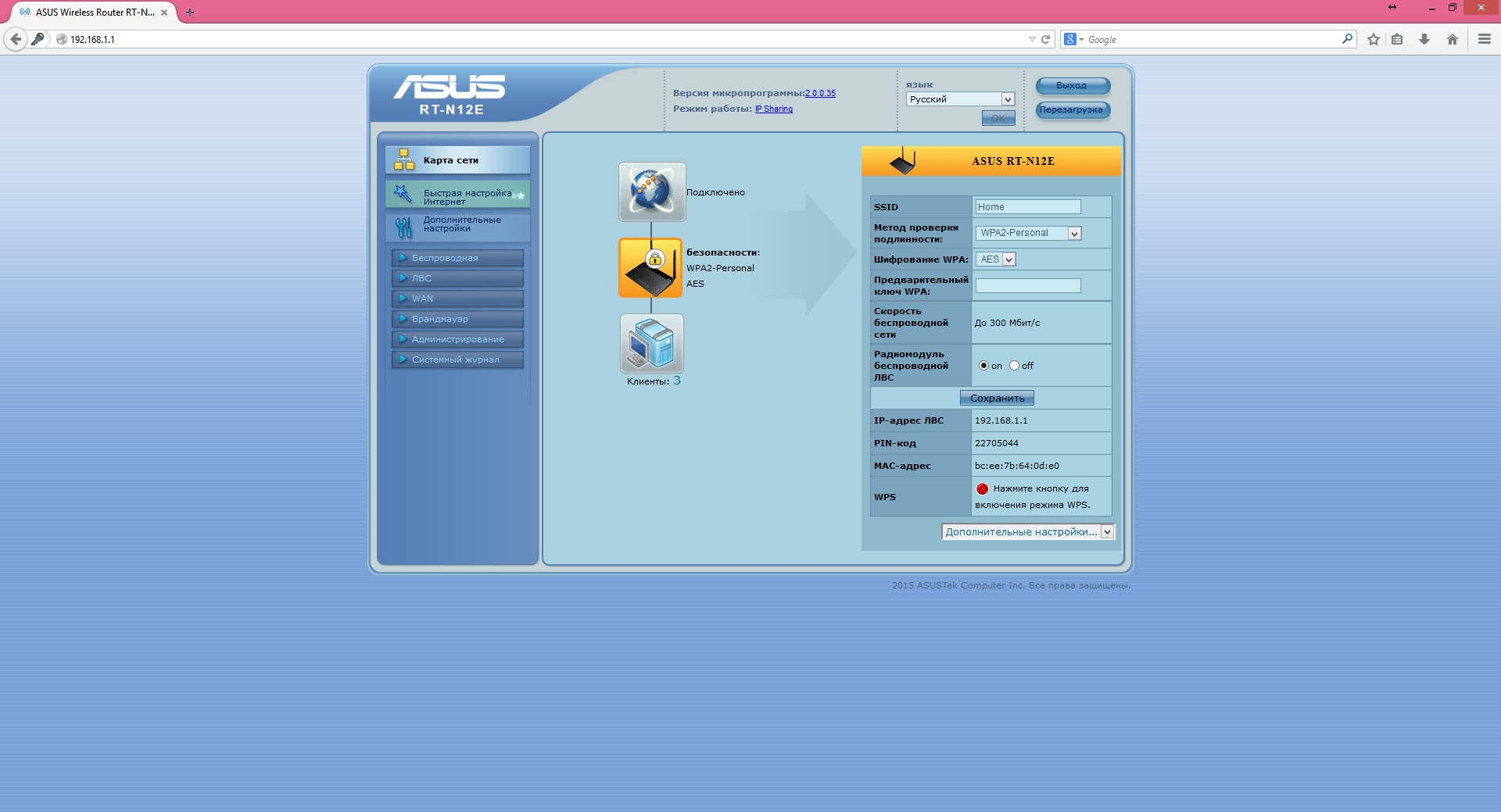Go to the browser home page icon
The image size is (1501, 812).
pyautogui.click(x=1453, y=39)
